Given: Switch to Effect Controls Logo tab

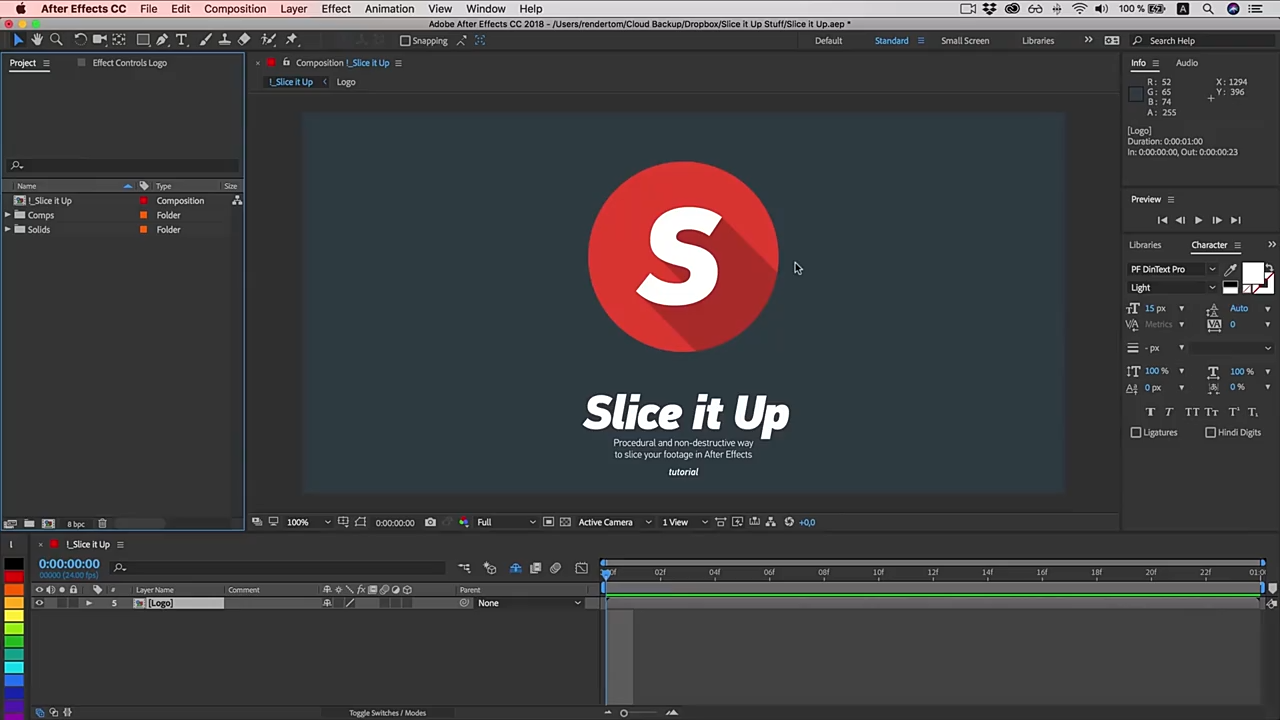Looking at the screenshot, I should pyautogui.click(x=130, y=63).
